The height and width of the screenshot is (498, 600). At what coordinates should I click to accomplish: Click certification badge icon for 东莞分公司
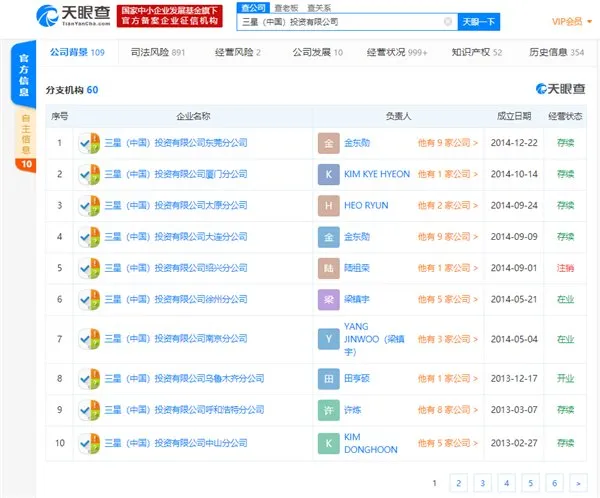(x=89, y=143)
